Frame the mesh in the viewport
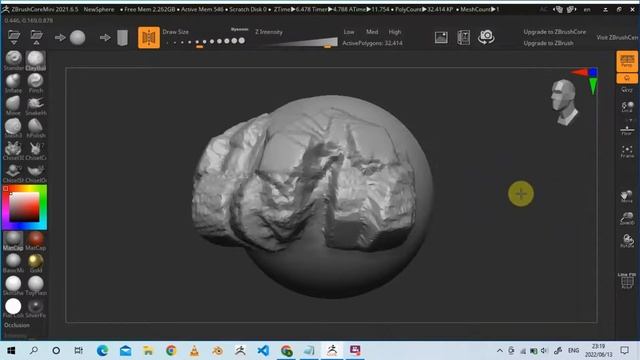This screenshot has height=360, width=640. 627,151
